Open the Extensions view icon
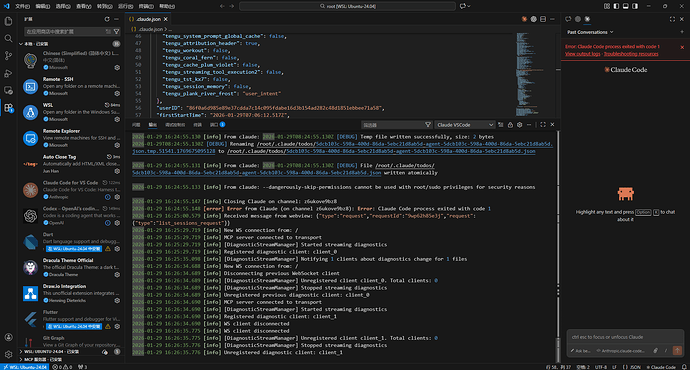The height and width of the screenshot is (370, 690). 8,108
